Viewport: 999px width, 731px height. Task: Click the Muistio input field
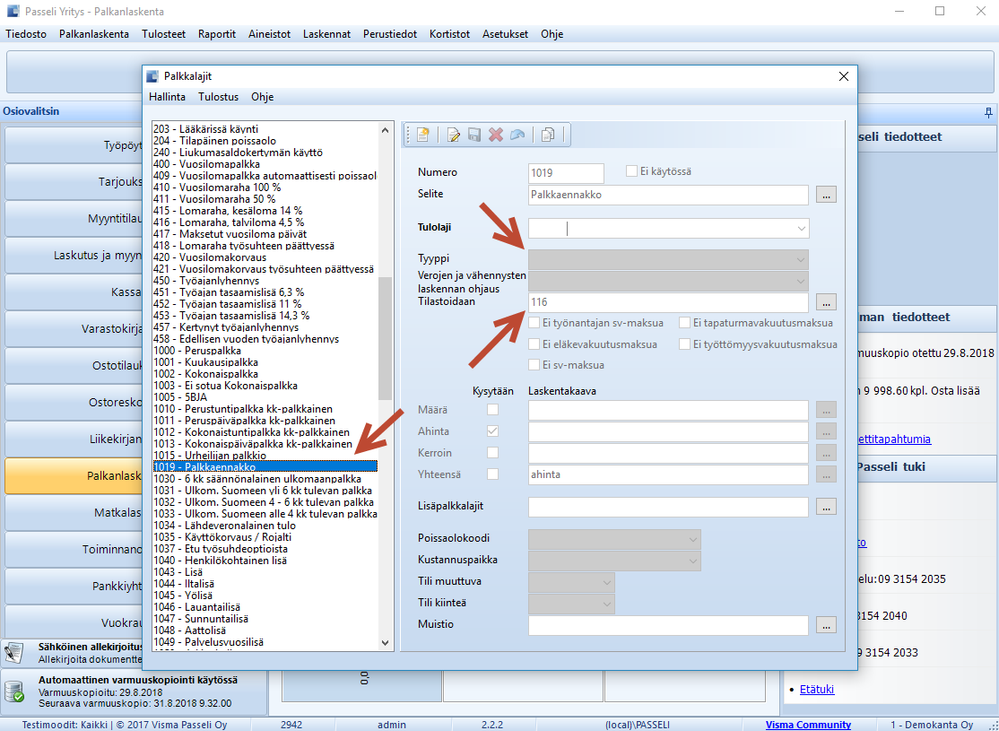click(x=668, y=625)
